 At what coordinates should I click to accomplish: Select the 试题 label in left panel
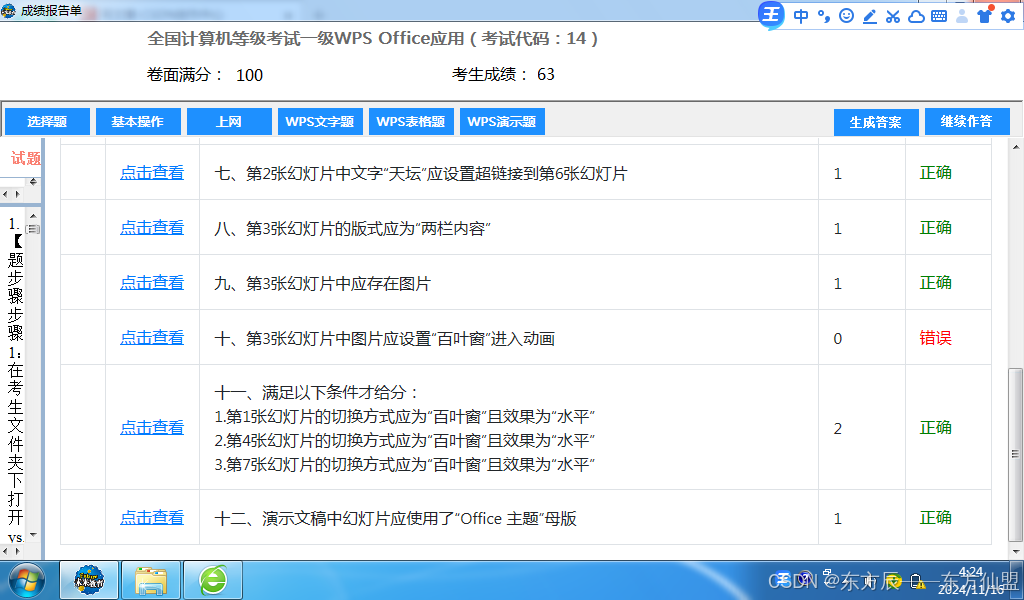click(x=25, y=158)
